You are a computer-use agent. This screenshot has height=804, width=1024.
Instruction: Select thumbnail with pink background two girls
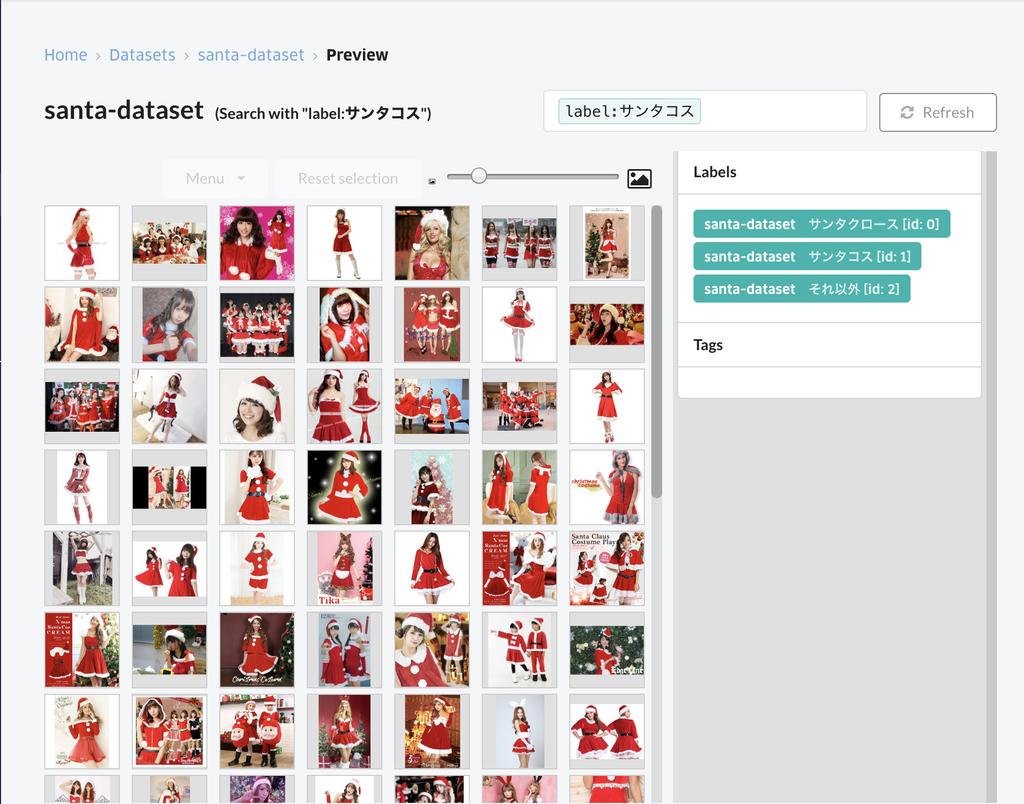(x=257, y=243)
